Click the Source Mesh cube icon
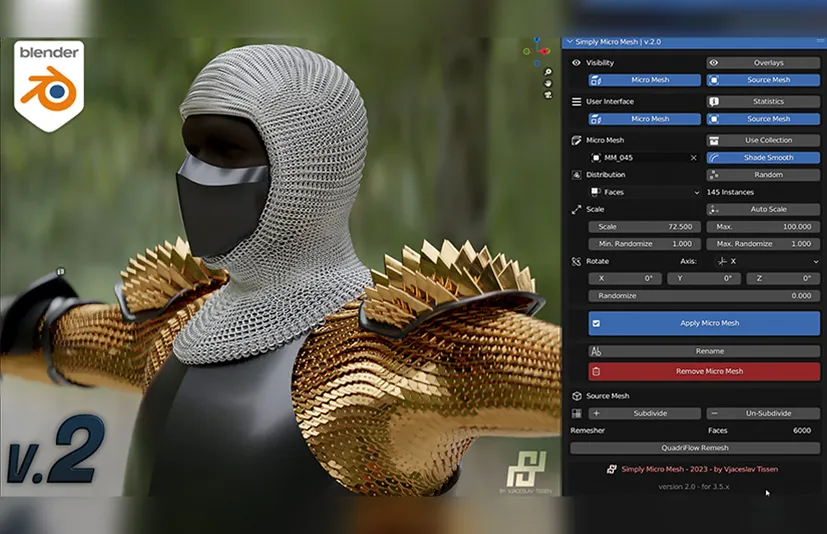Viewport: 827px width, 534px height. (576, 396)
